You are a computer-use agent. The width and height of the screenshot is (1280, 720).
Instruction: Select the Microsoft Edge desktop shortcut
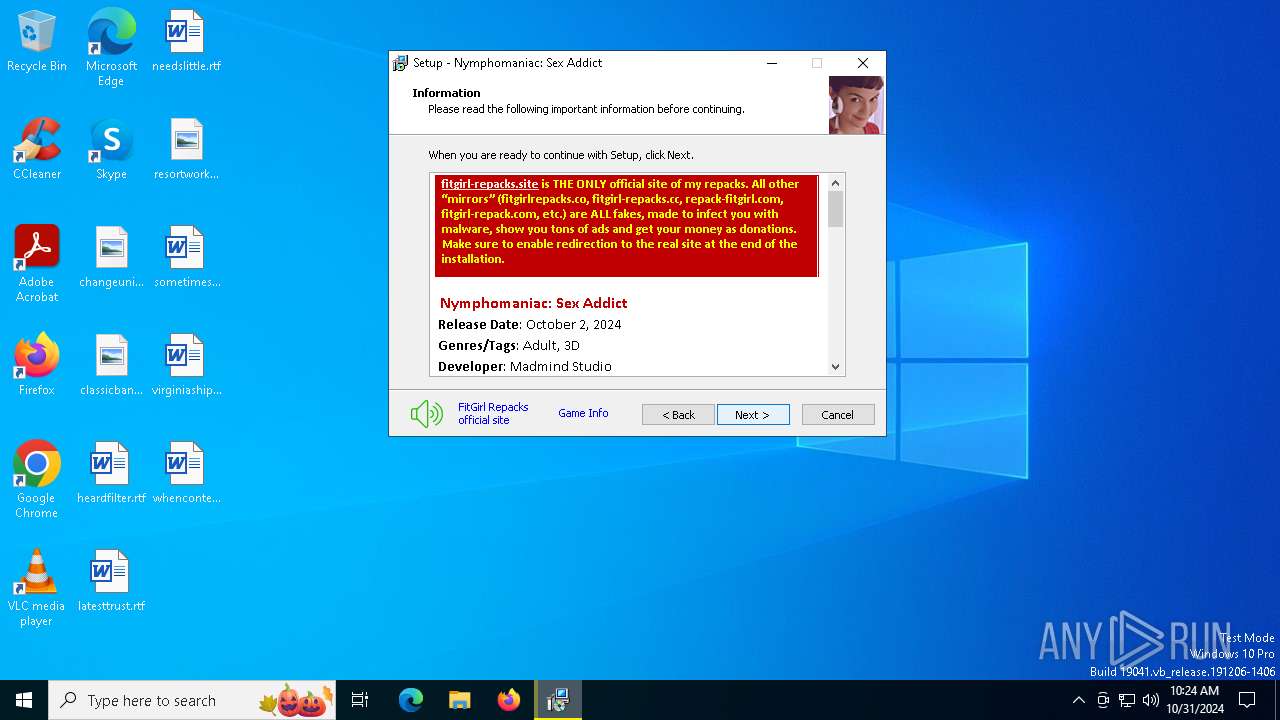coord(111,48)
